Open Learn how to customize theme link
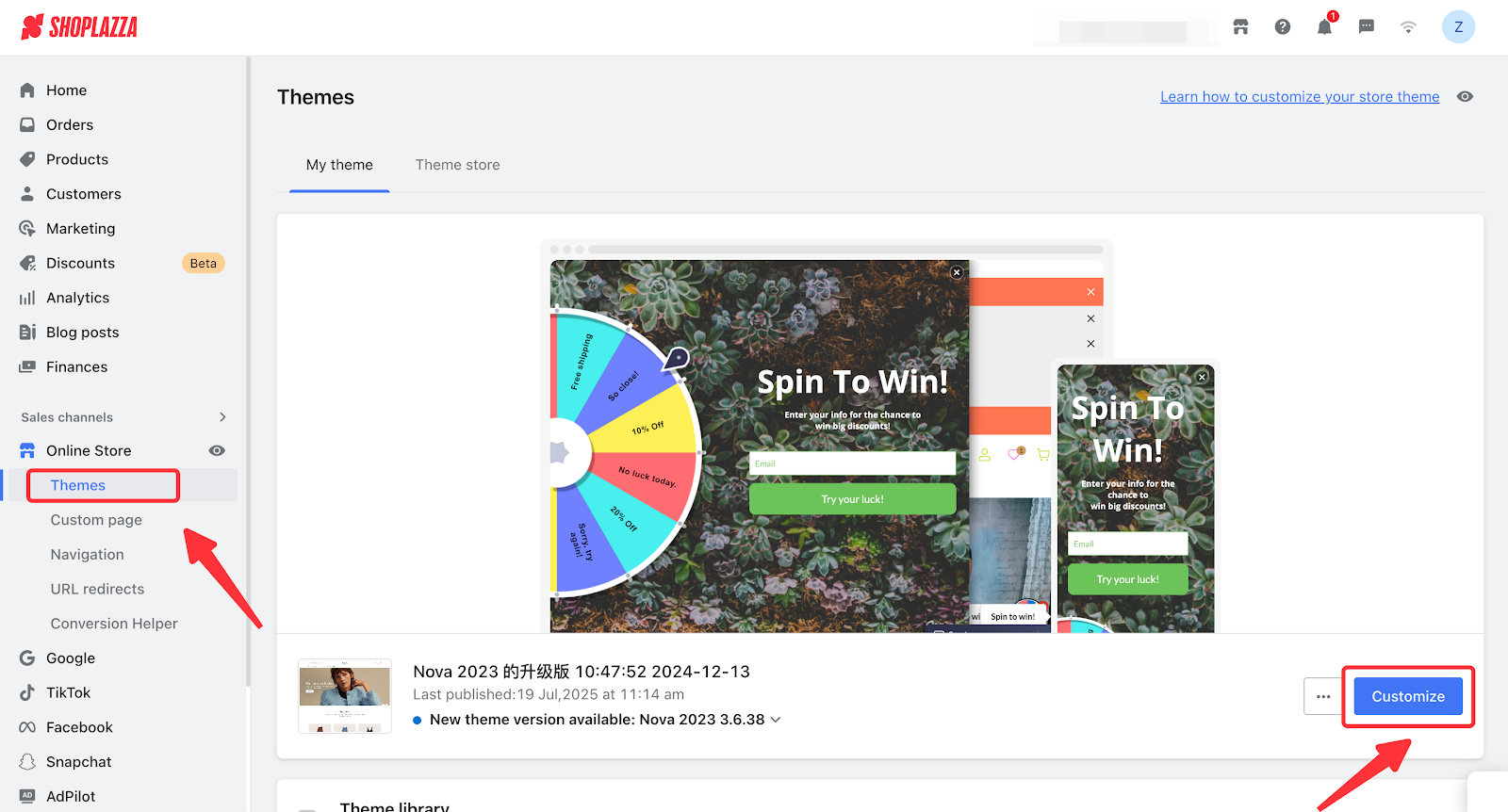1508x812 pixels. pyautogui.click(x=1300, y=97)
